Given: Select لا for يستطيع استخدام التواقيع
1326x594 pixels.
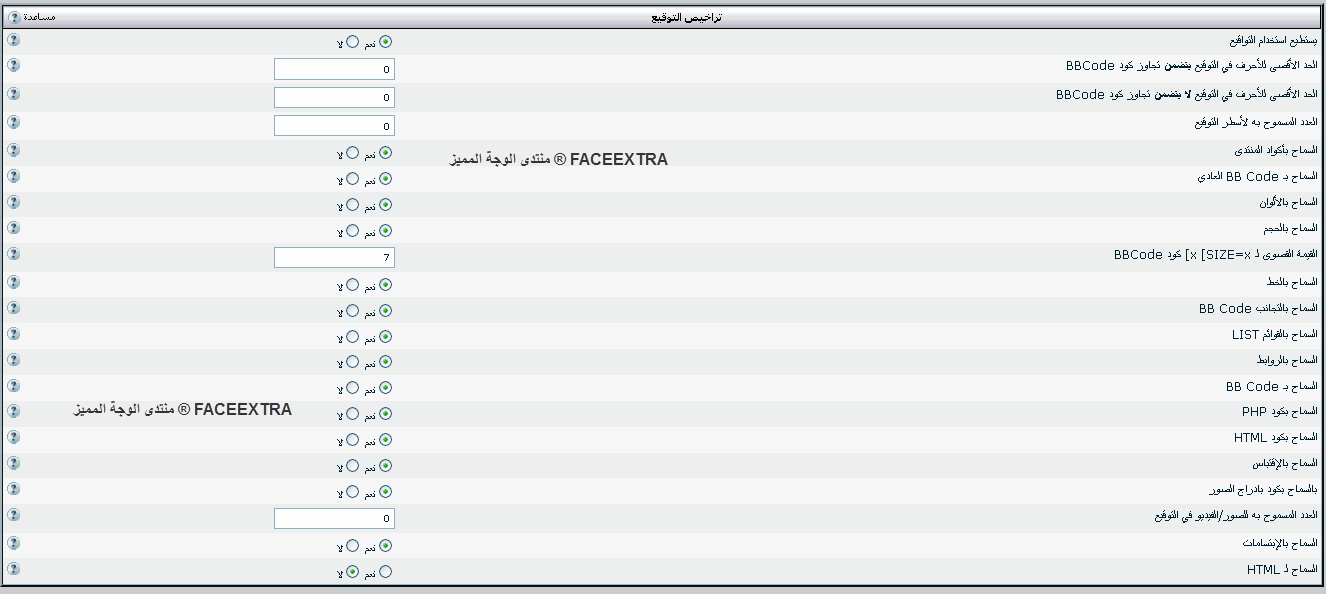Looking at the screenshot, I should (x=352, y=42).
